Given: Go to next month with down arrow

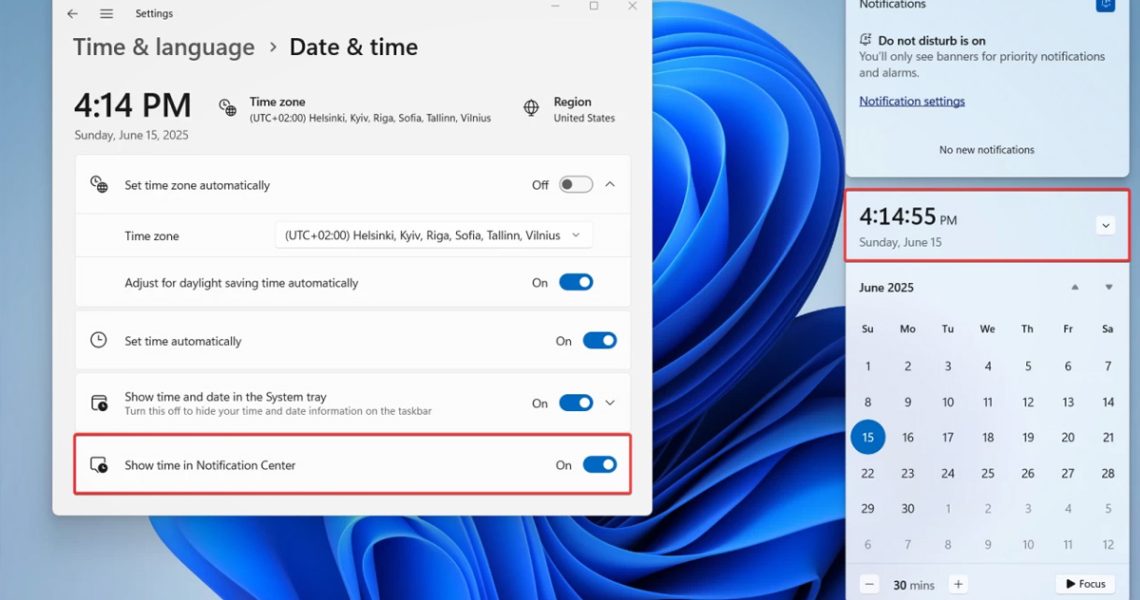Looking at the screenshot, I should (1109, 287).
